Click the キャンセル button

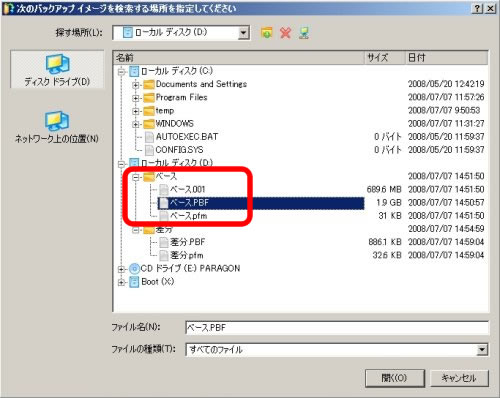click(459, 378)
